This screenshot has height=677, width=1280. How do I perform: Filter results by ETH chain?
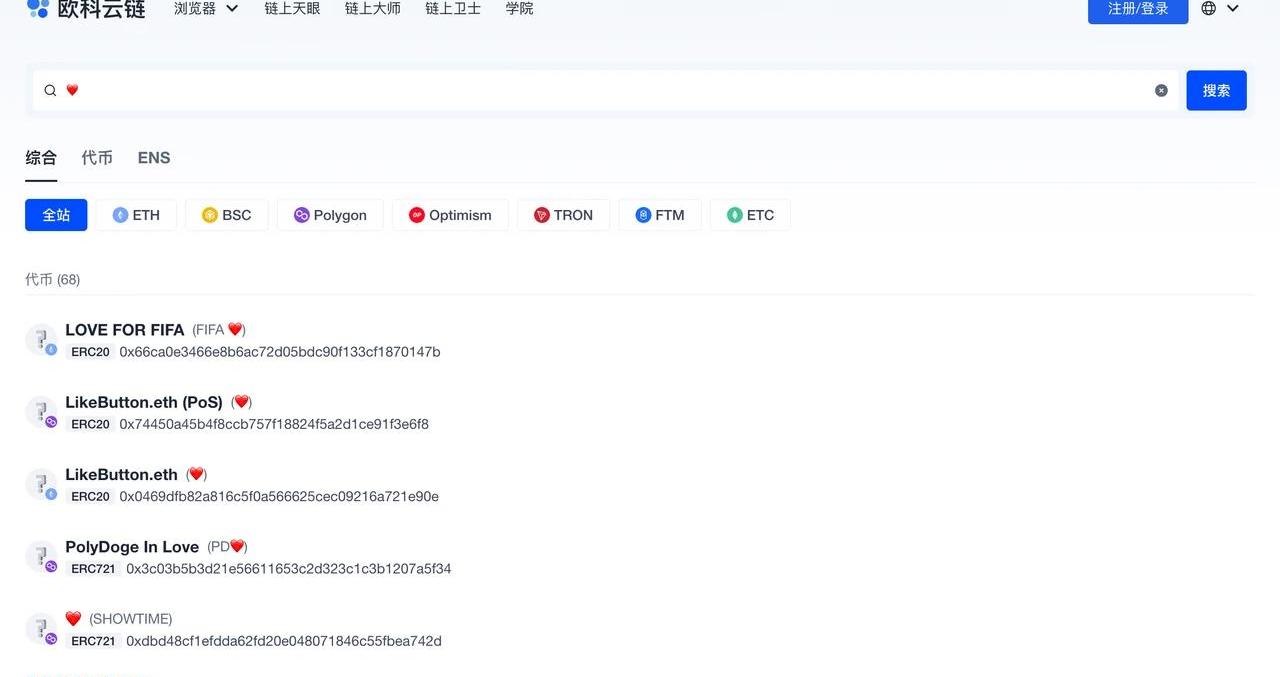coord(136,215)
